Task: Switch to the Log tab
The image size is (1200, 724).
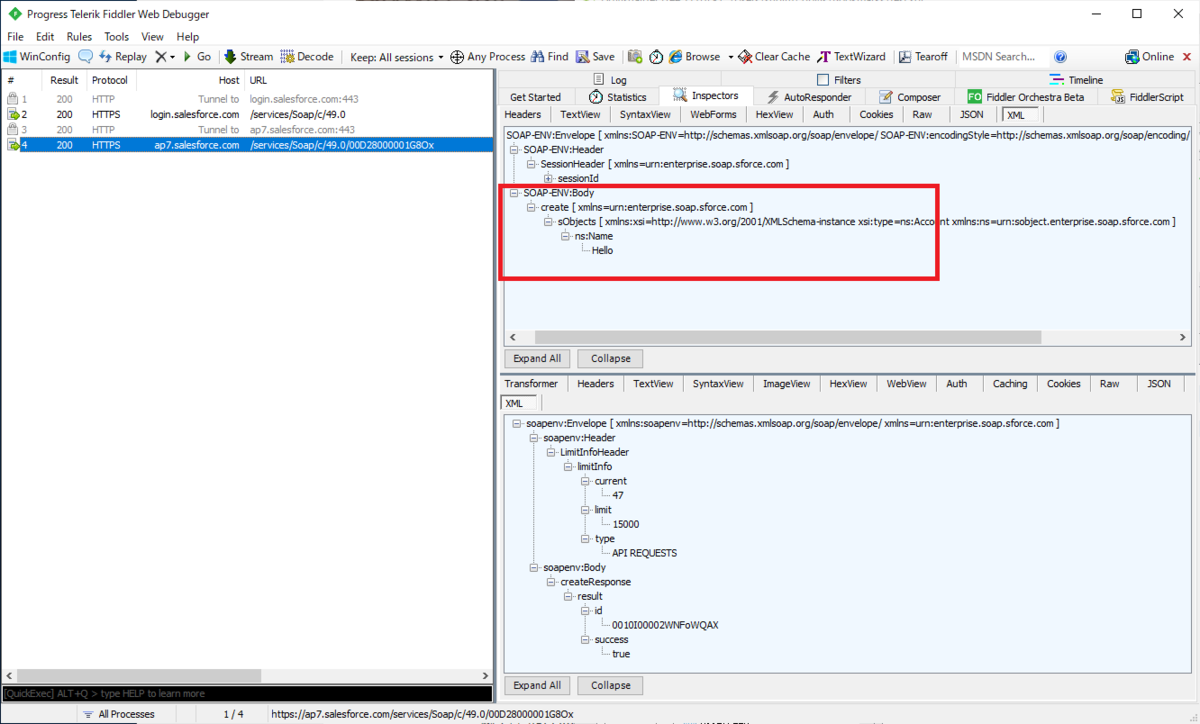Action: [610, 80]
